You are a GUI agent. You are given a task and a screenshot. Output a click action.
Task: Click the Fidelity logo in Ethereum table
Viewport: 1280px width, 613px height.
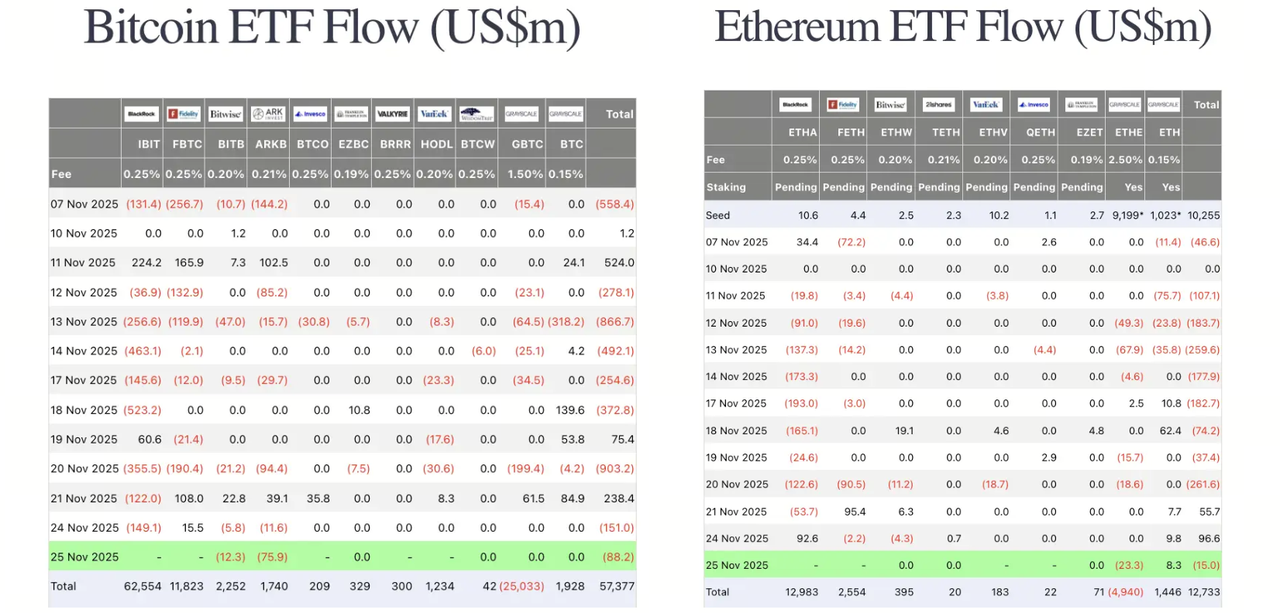pos(843,104)
